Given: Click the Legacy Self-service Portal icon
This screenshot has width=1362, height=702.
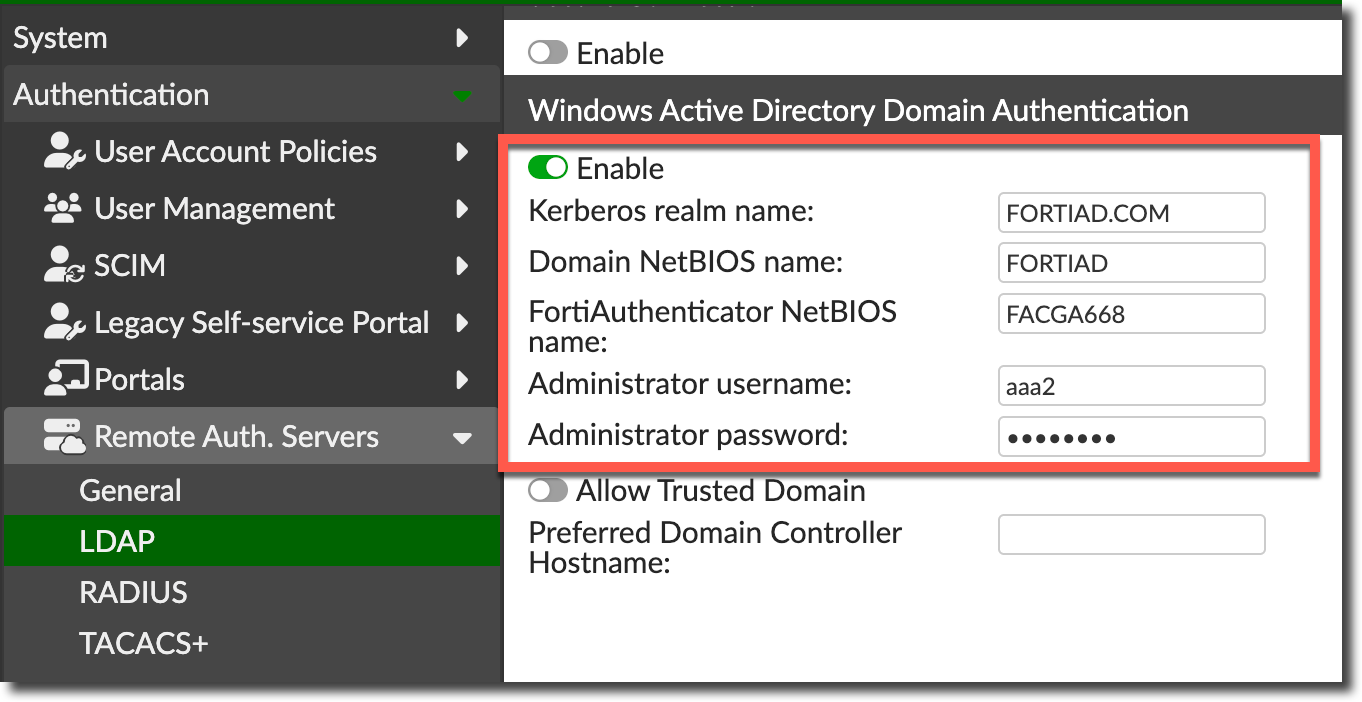Looking at the screenshot, I should tap(65, 323).
